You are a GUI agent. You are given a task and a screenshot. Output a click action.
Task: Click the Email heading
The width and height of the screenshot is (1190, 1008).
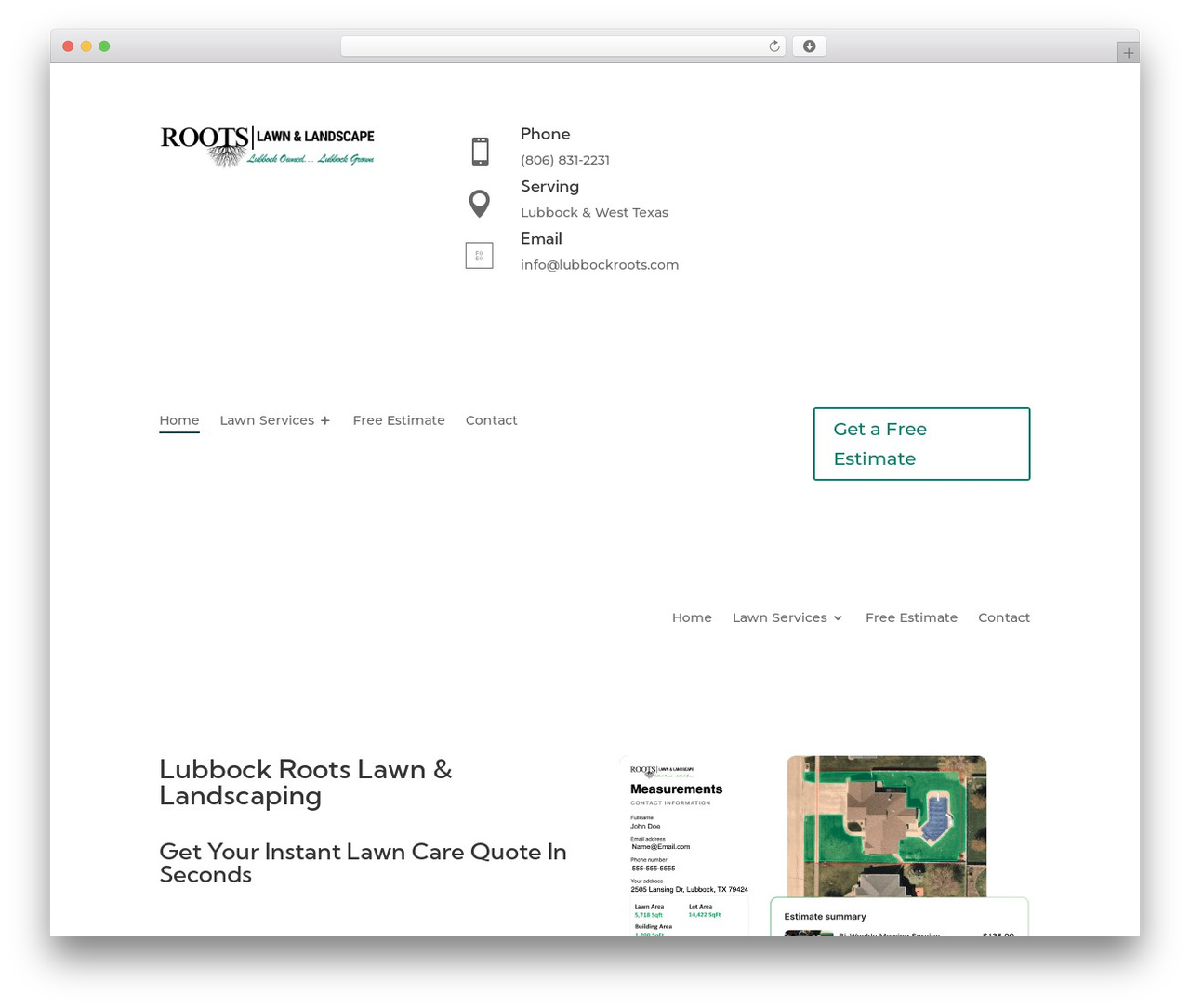click(x=541, y=239)
